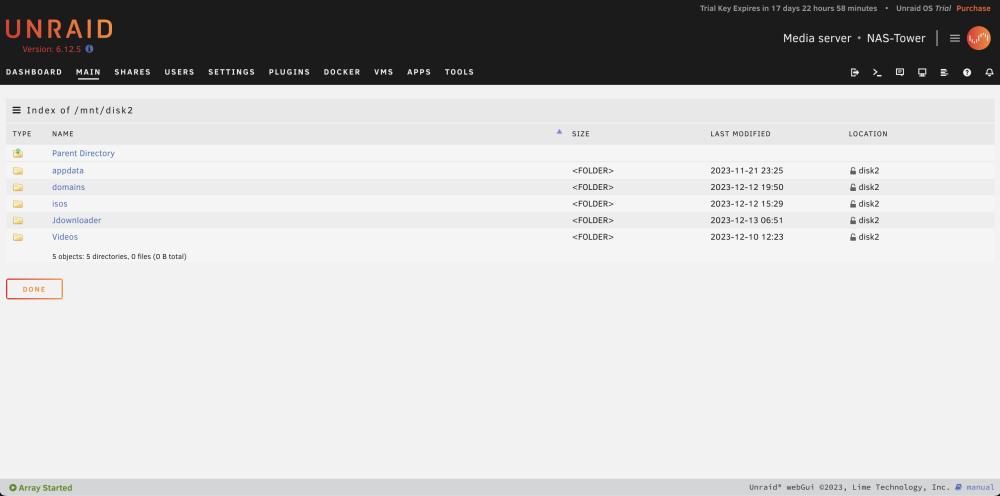The height and width of the screenshot is (496, 1000).
Task: Click the Media server description text
Action: point(817,38)
